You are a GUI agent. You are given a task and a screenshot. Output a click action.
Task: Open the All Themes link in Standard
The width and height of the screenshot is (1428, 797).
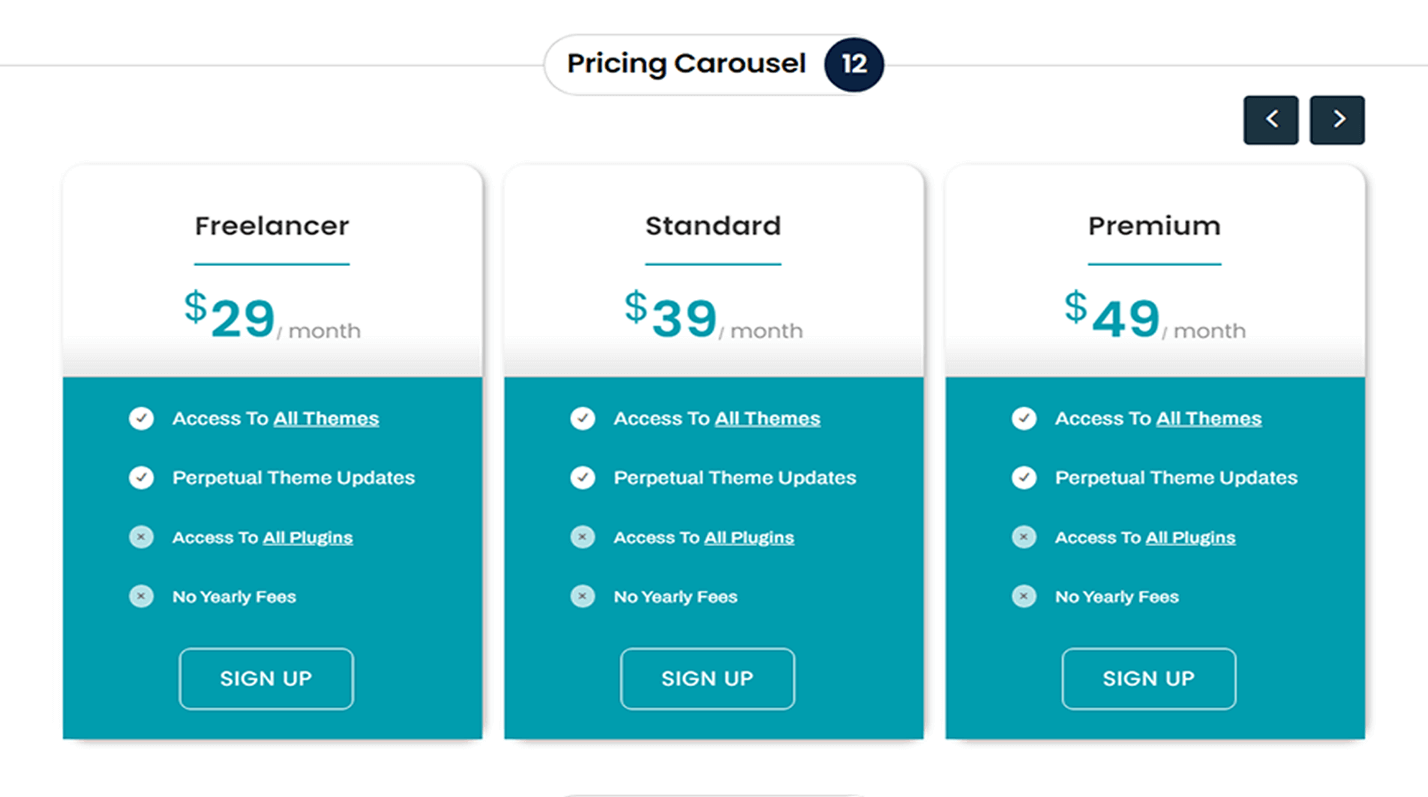tap(767, 419)
